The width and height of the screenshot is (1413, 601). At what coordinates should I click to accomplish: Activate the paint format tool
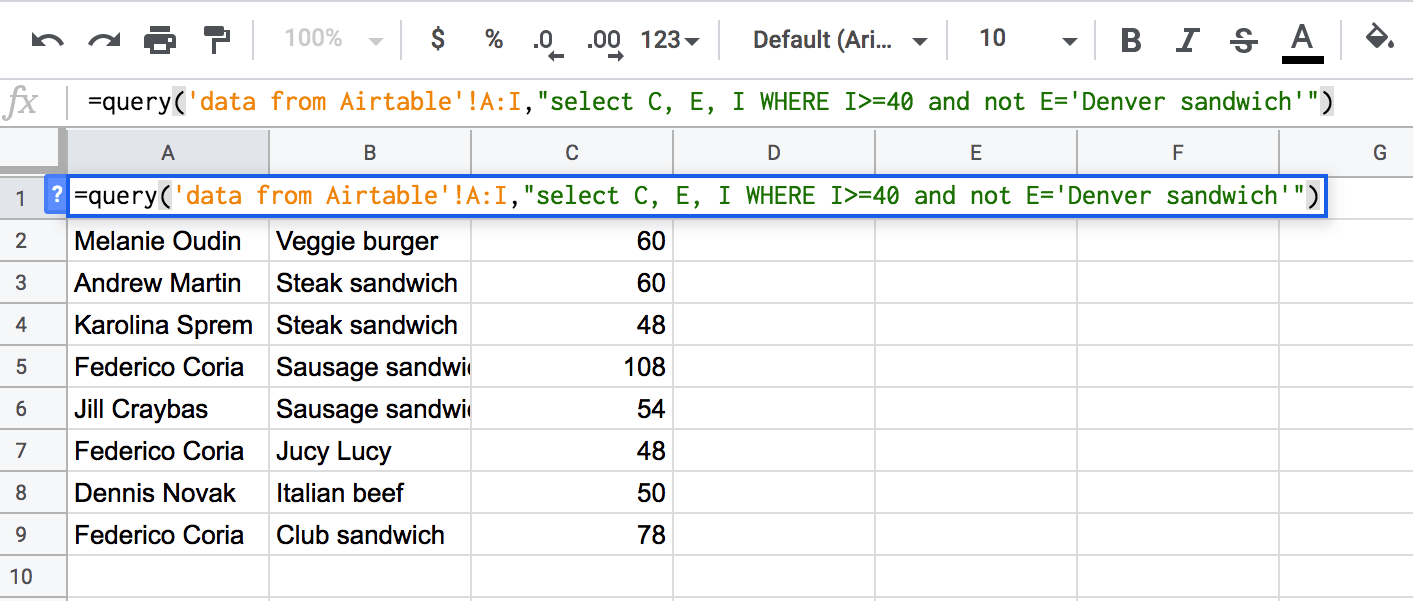(216, 40)
